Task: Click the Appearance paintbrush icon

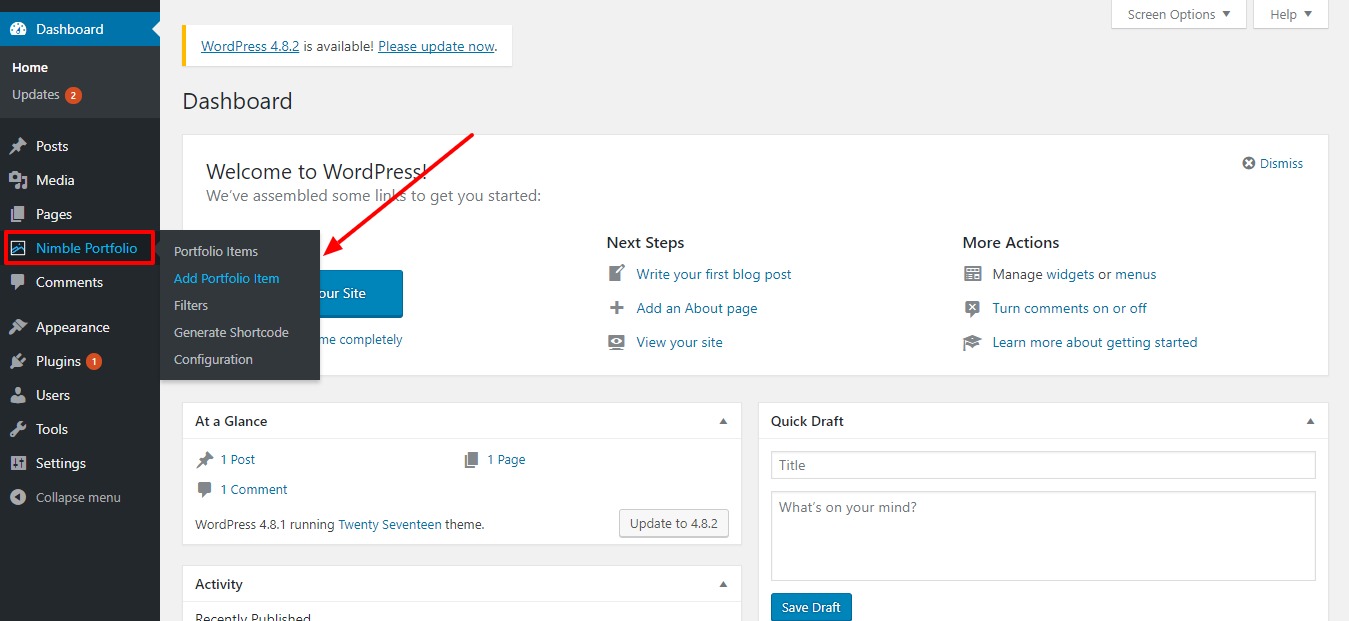Action: click(18, 327)
